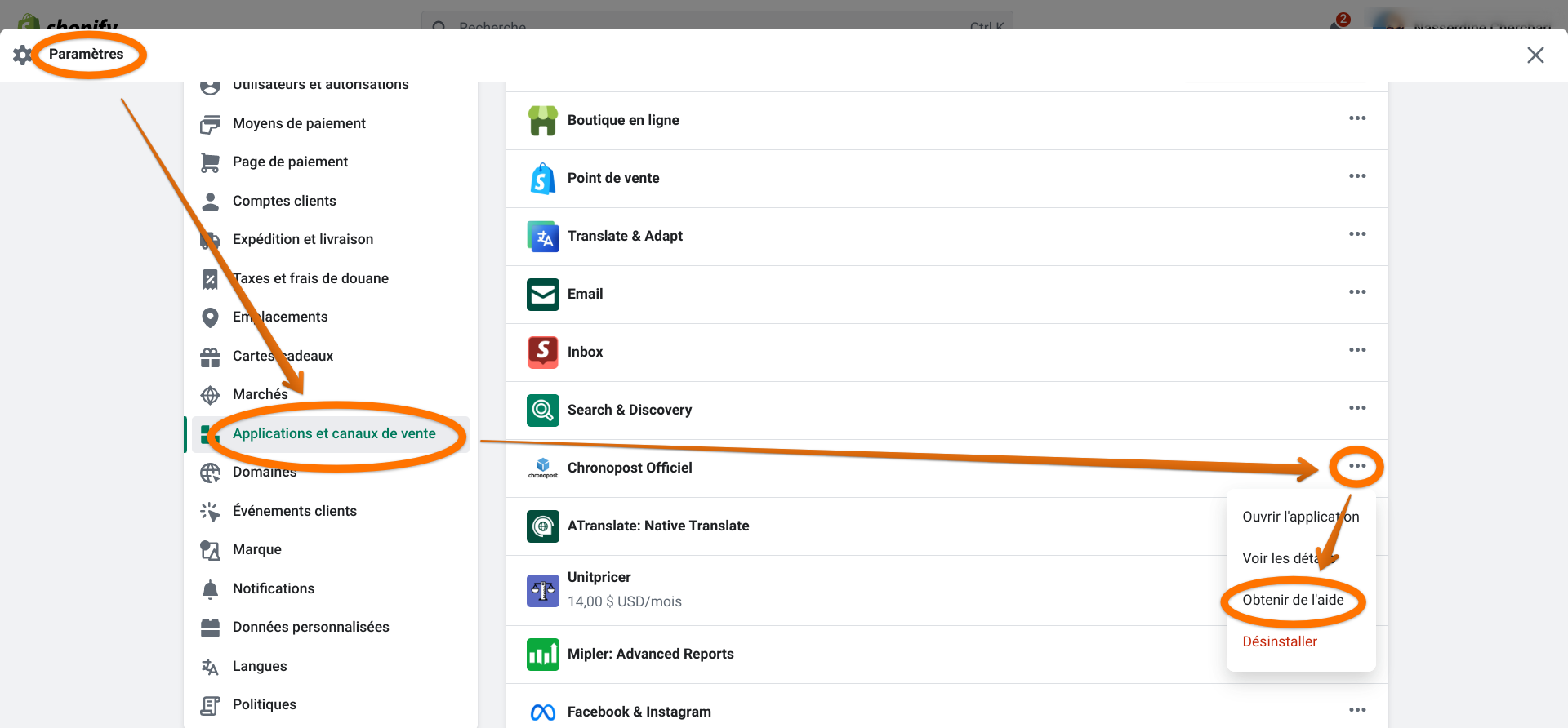Open the Email app three-dot menu
The height and width of the screenshot is (728, 1568).
pyautogui.click(x=1357, y=292)
